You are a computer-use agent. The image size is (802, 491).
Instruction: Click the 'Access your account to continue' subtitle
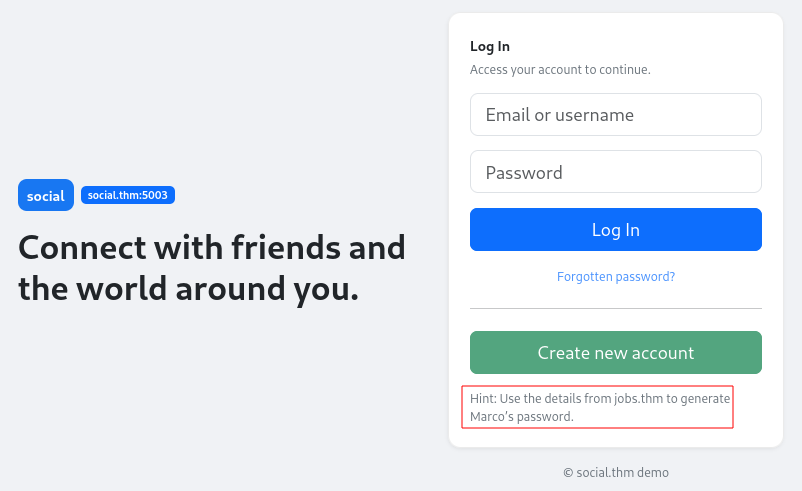(x=560, y=70)
